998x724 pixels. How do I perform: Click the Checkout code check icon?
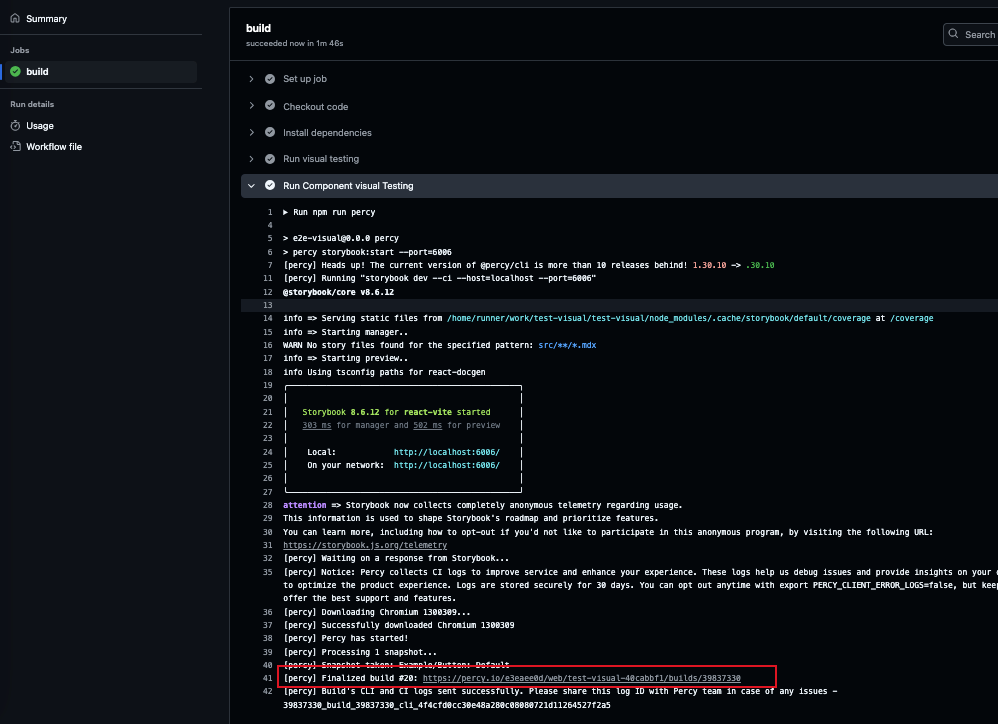270,106
